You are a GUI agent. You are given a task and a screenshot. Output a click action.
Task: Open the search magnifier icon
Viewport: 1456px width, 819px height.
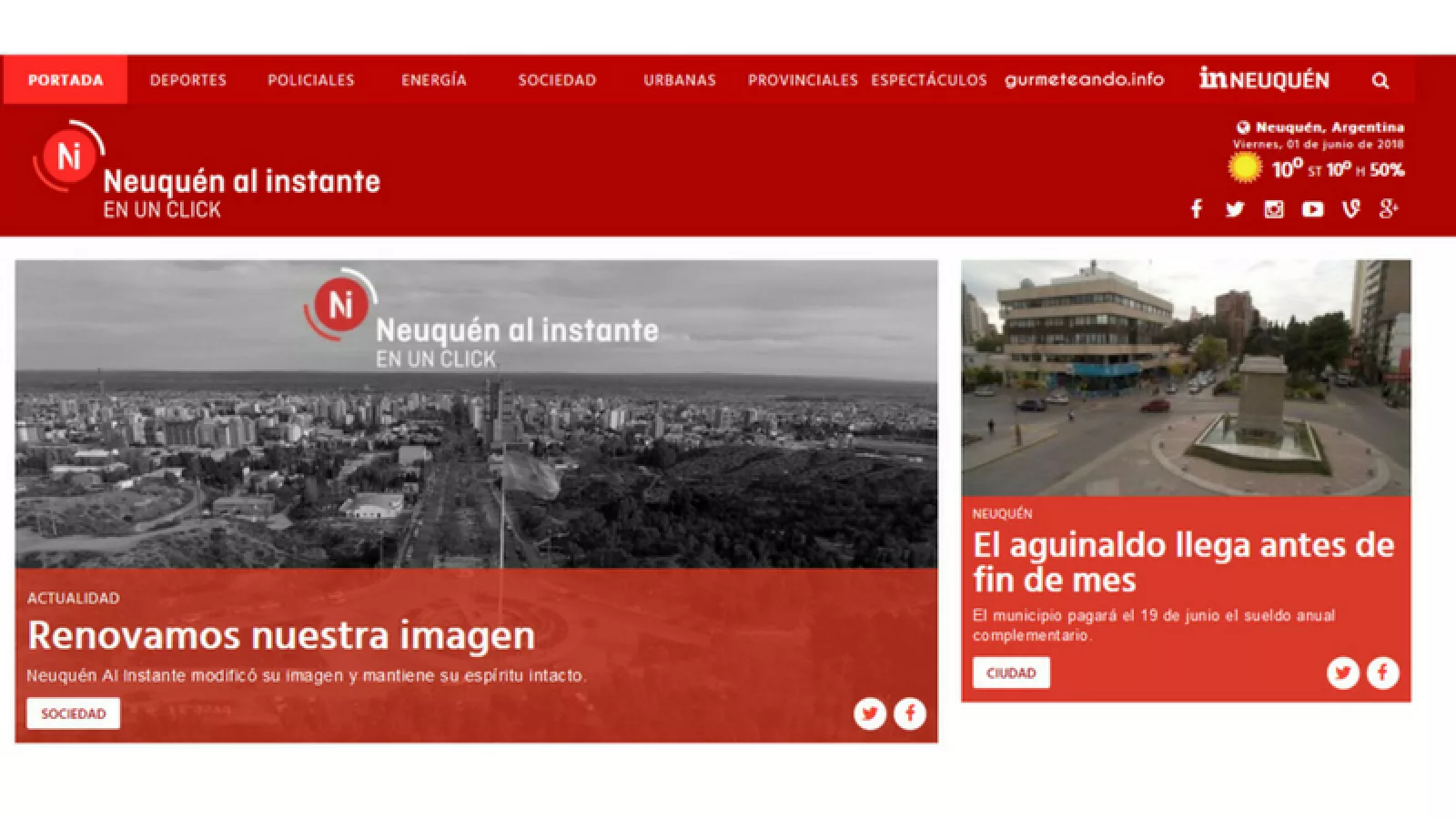(1380, 80)
